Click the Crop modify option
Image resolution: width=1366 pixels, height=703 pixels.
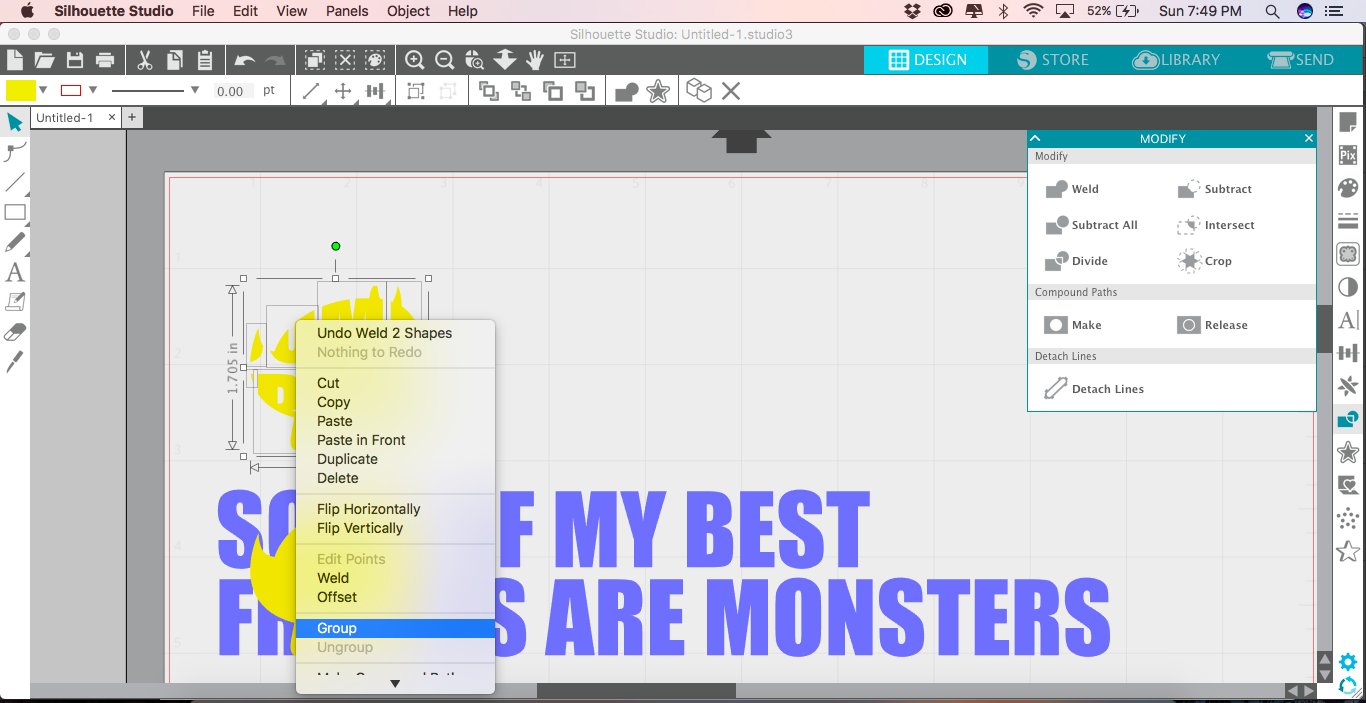(x=1189, y=261)
